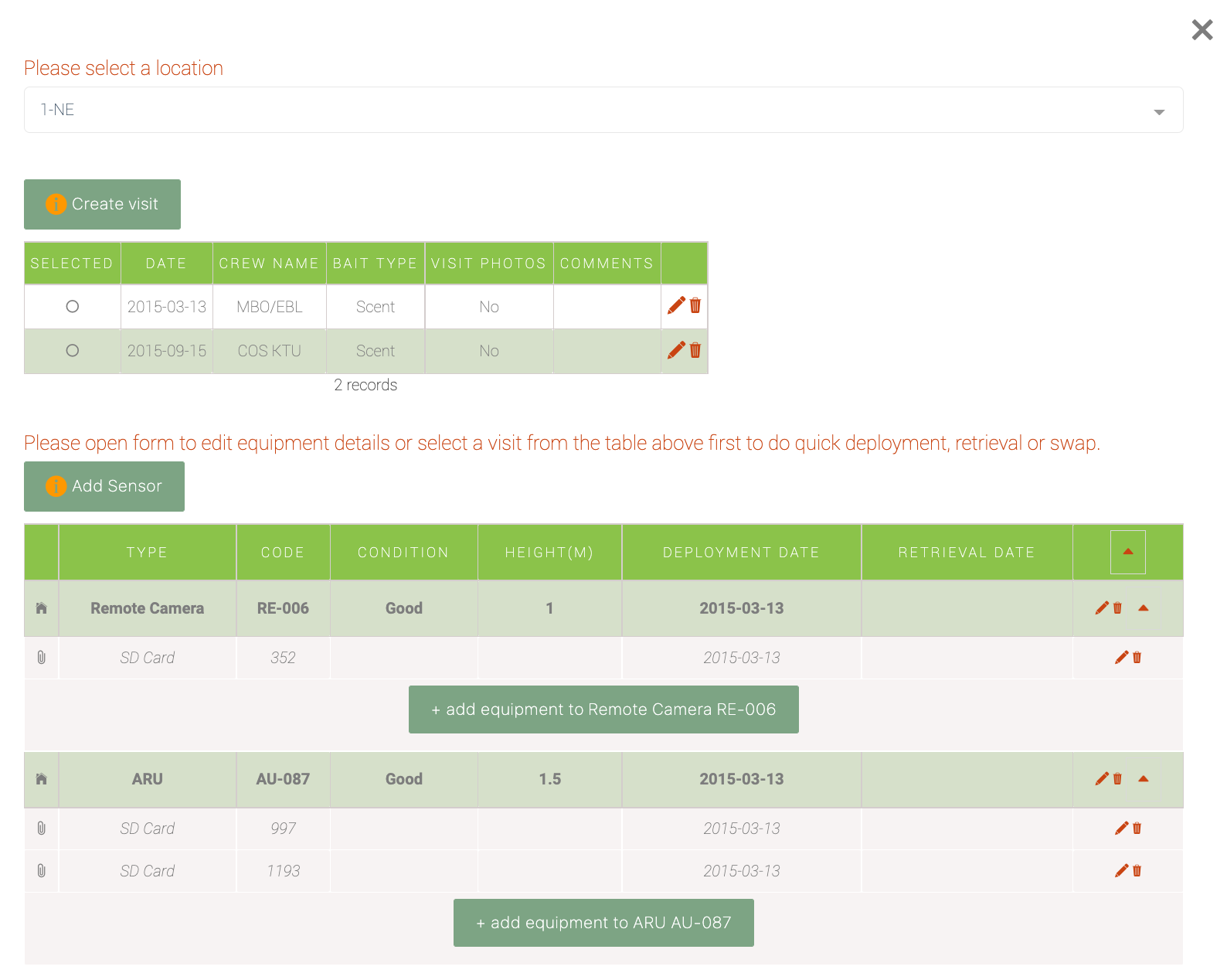Delete SD Card 997 with trash icon

click(x=1137, y=829)
